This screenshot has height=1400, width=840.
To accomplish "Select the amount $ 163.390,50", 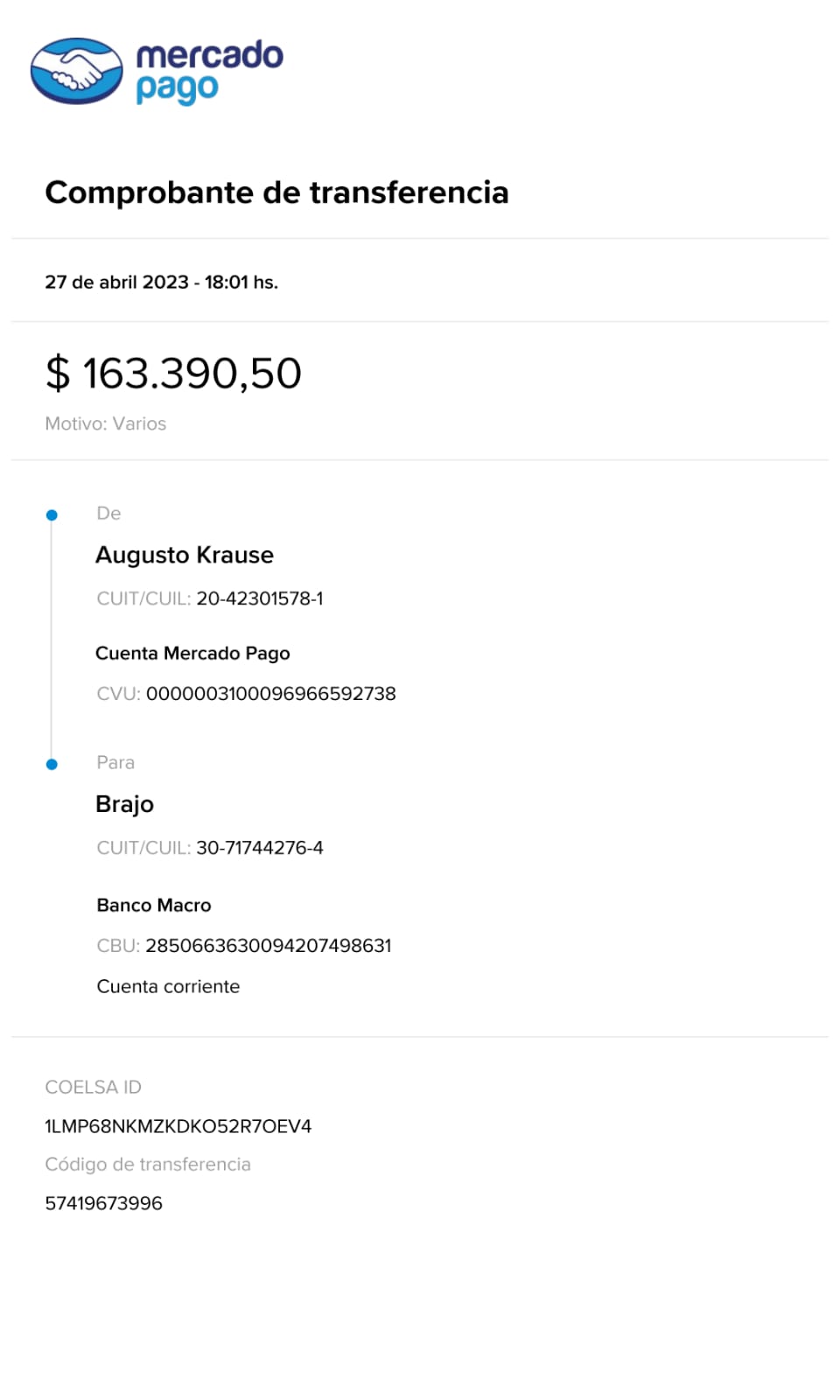I will [x=173, y=374].
